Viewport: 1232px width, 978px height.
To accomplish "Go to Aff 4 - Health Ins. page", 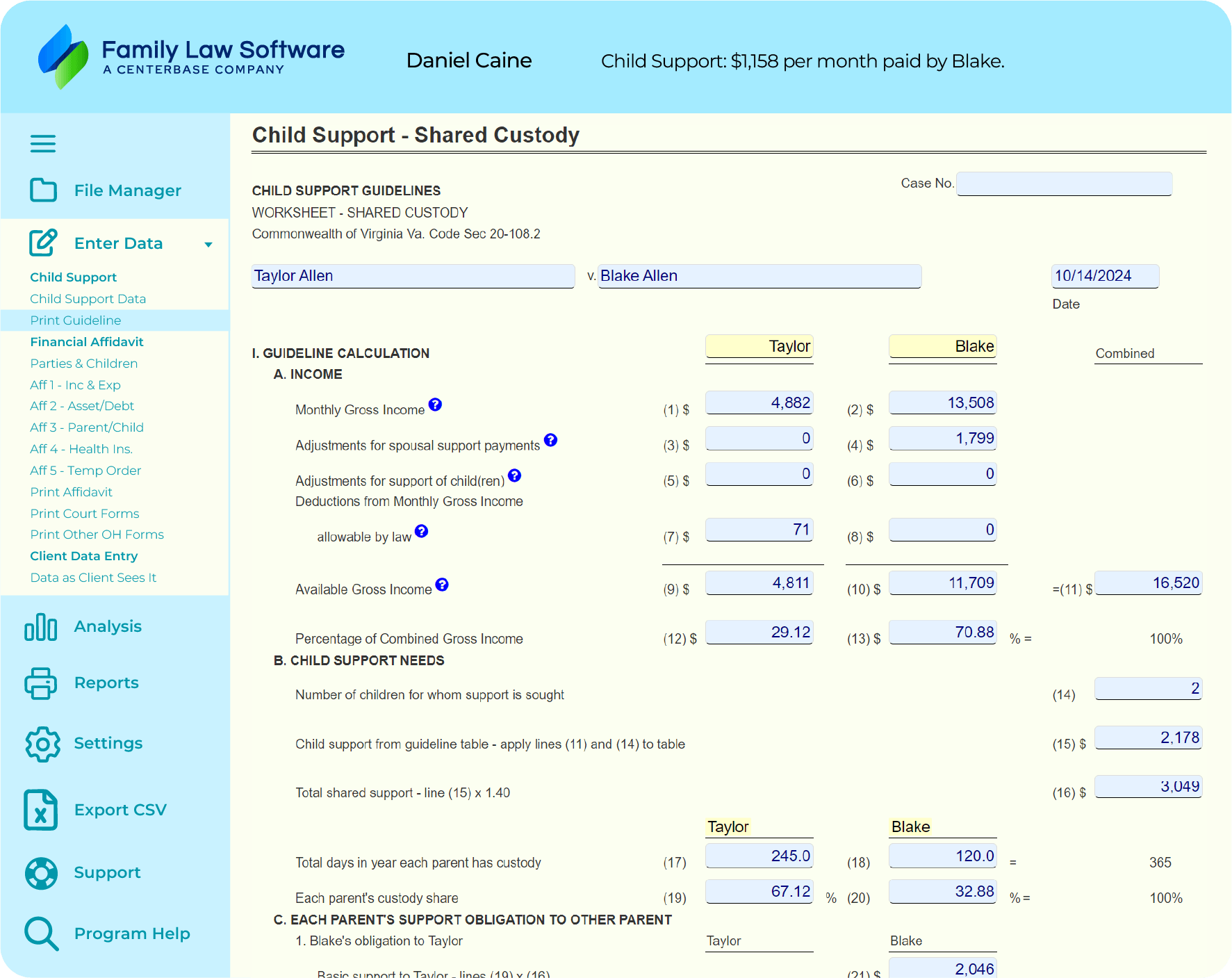I will tap(81, 449).
